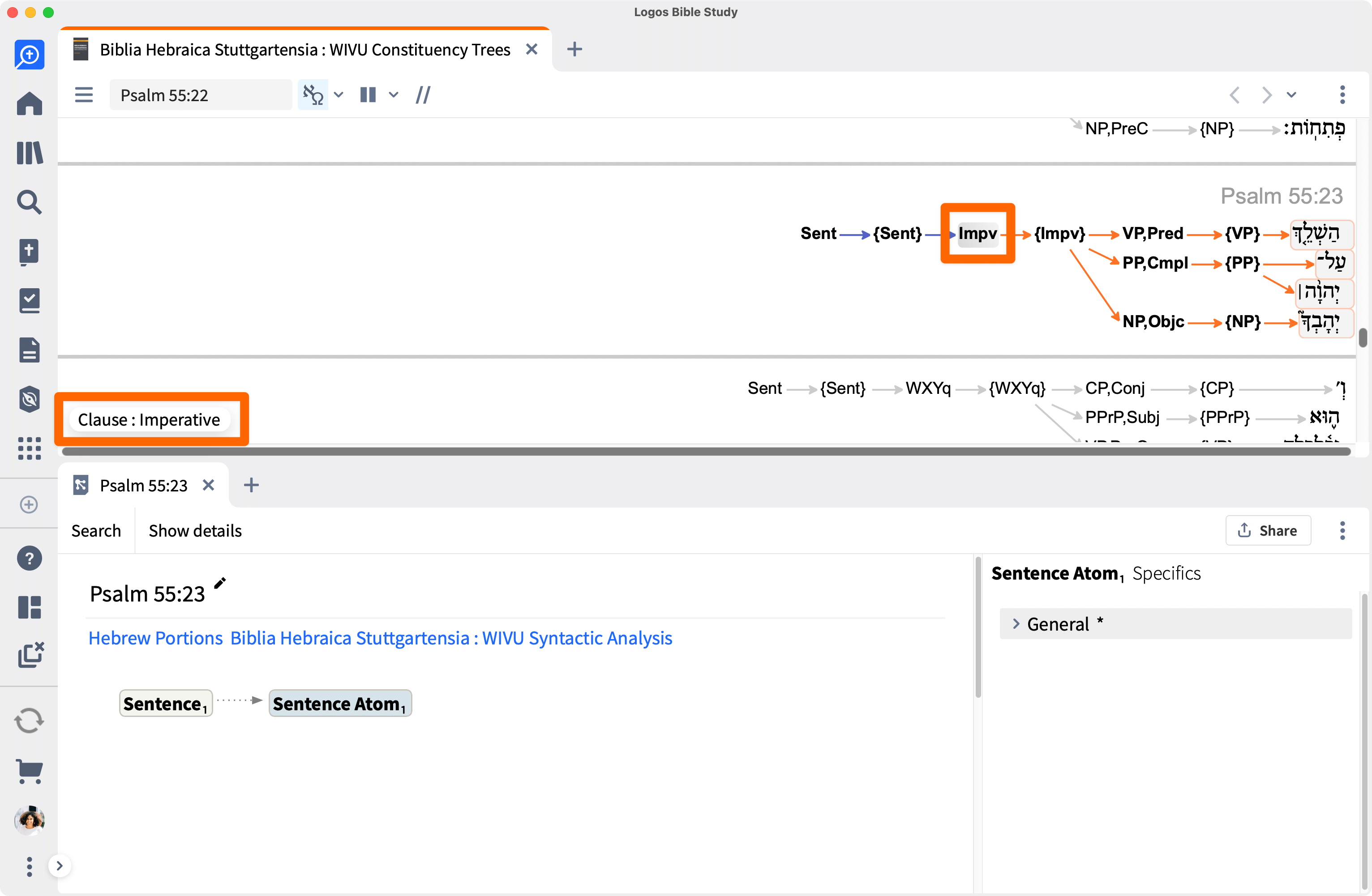Click the multiple resources columns icon

[x=368, y=95]
